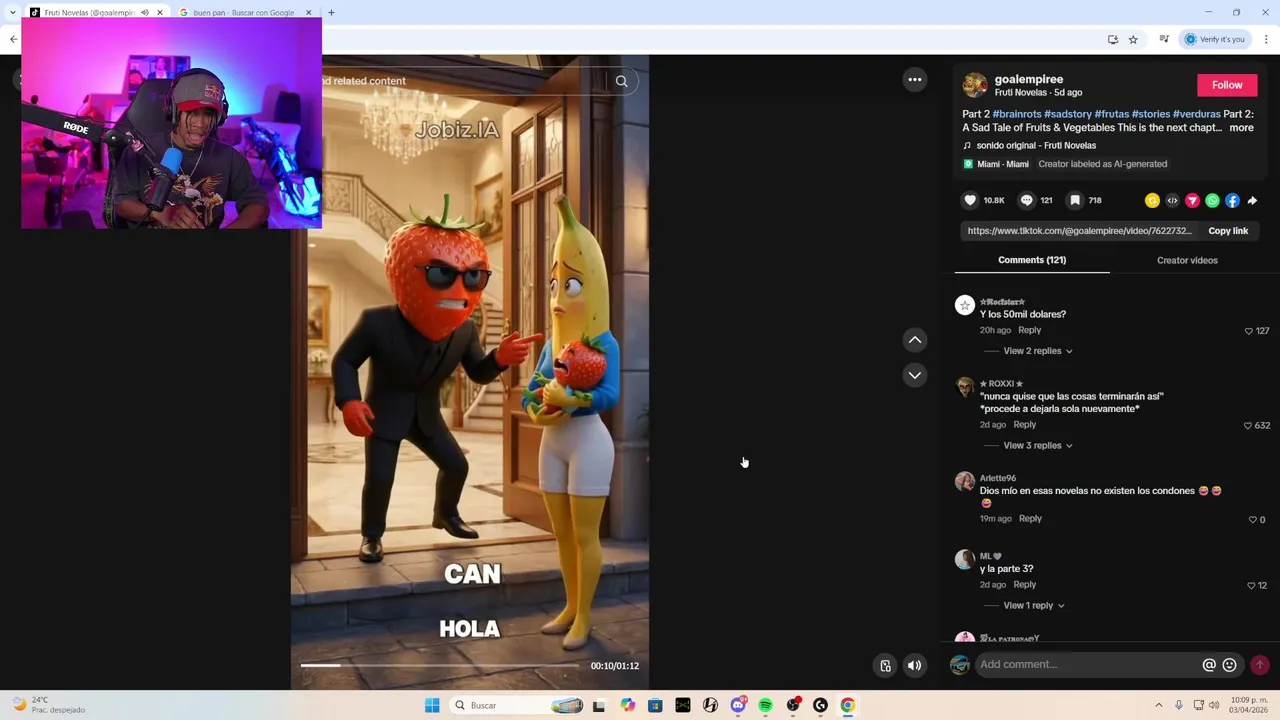The width and height of the screenshot is (1280, 720).
Task: Open the #verduras hashtag
Action: tap(1197, 114)
